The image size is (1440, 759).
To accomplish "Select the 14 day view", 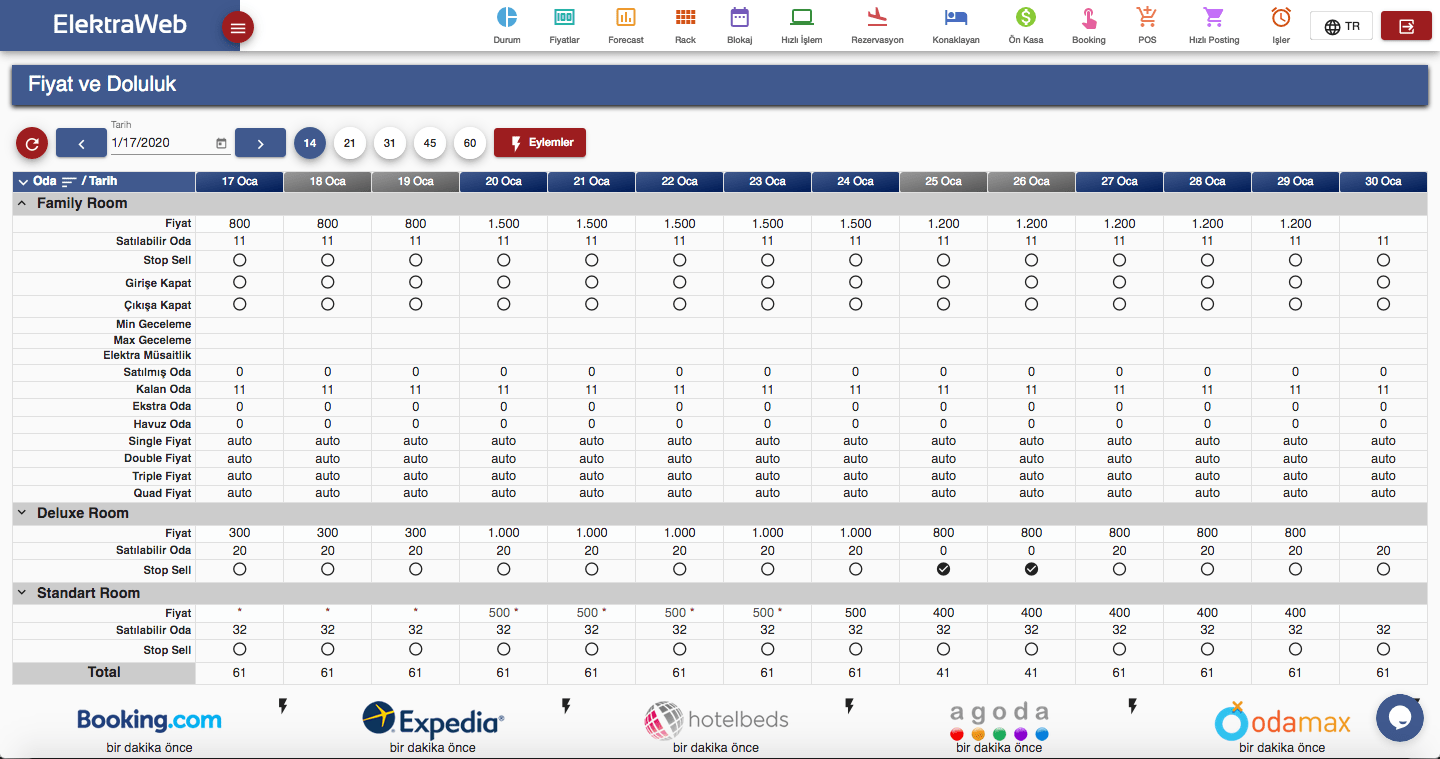I will coord(310,143).
